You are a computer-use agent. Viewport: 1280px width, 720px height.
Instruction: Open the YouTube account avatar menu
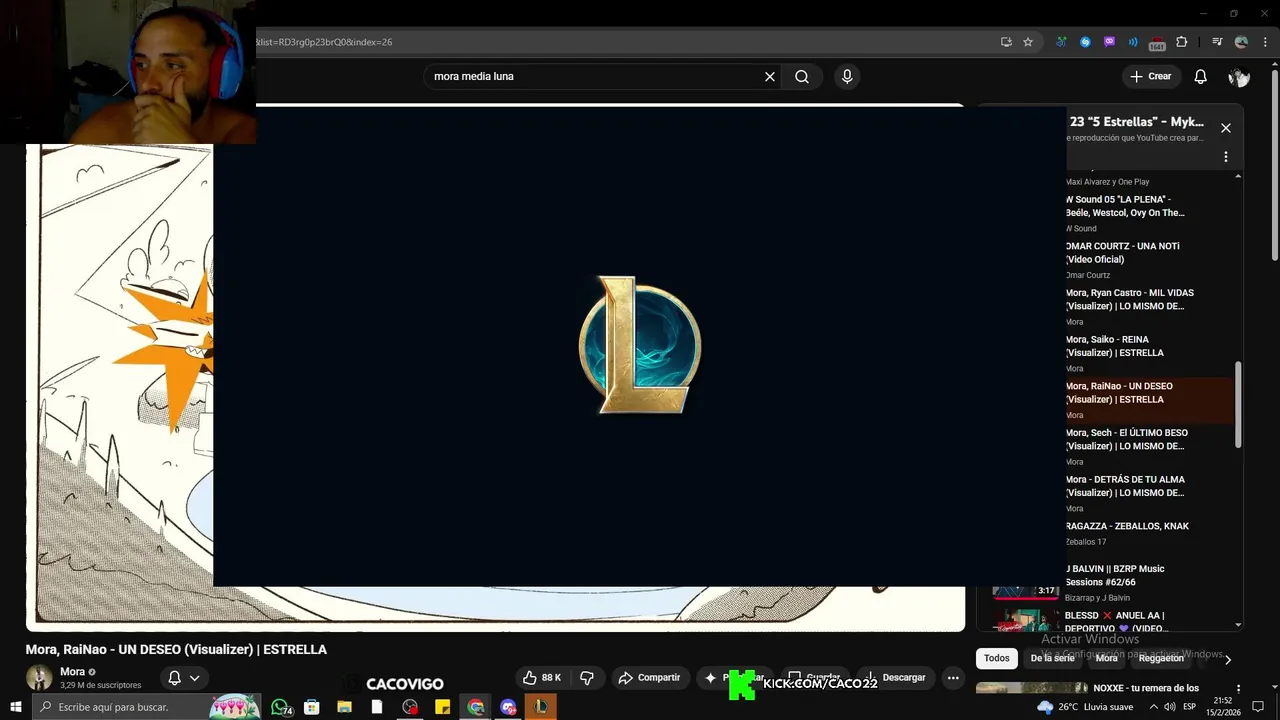tap(1239, 77)
